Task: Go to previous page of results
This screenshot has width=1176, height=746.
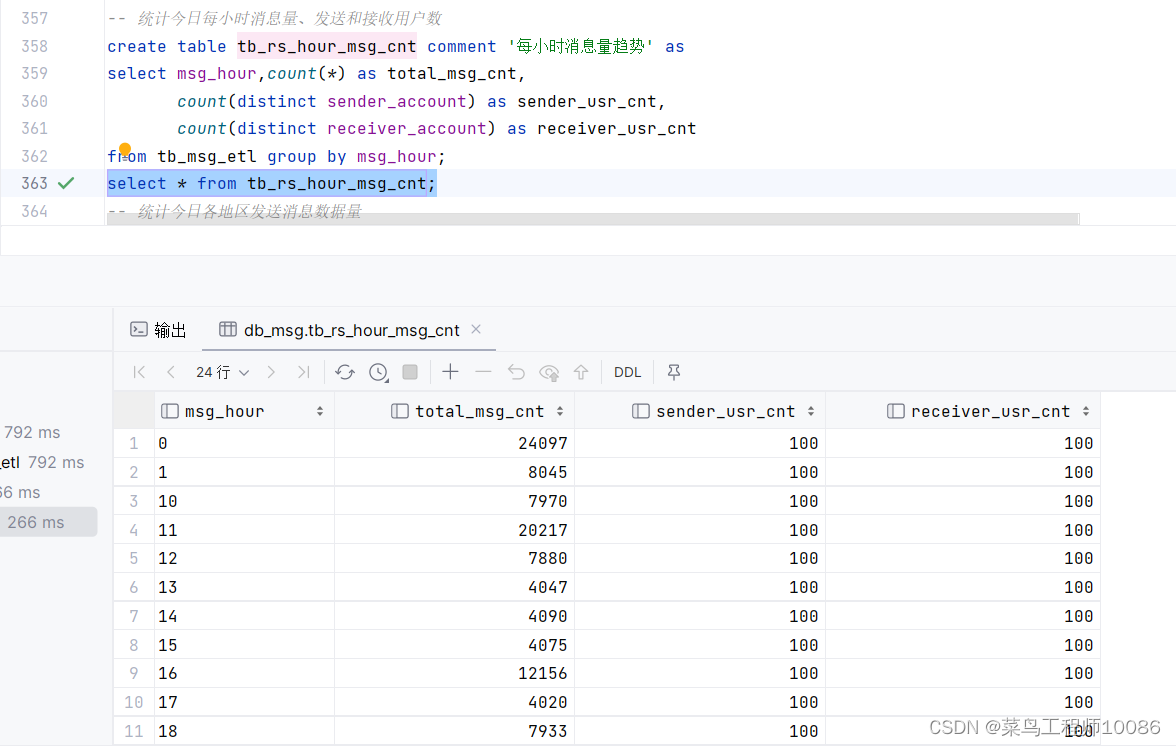Action: [x=171, y=372]
